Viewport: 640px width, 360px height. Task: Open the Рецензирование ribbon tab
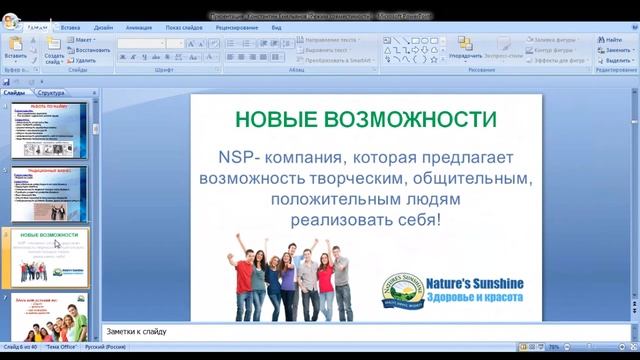click(x=237, y=28)
